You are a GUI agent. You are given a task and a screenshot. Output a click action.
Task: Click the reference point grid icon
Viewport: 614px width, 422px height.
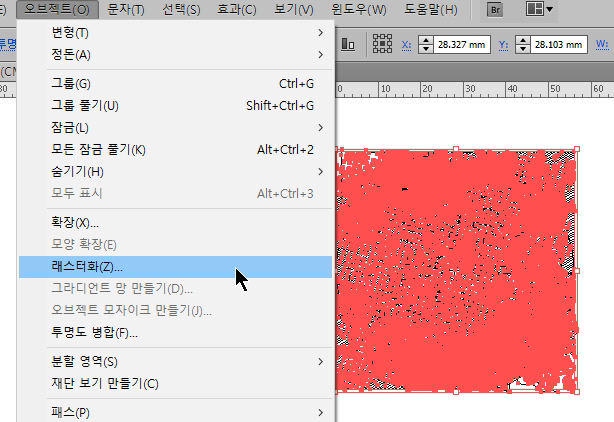pos(382,43)
